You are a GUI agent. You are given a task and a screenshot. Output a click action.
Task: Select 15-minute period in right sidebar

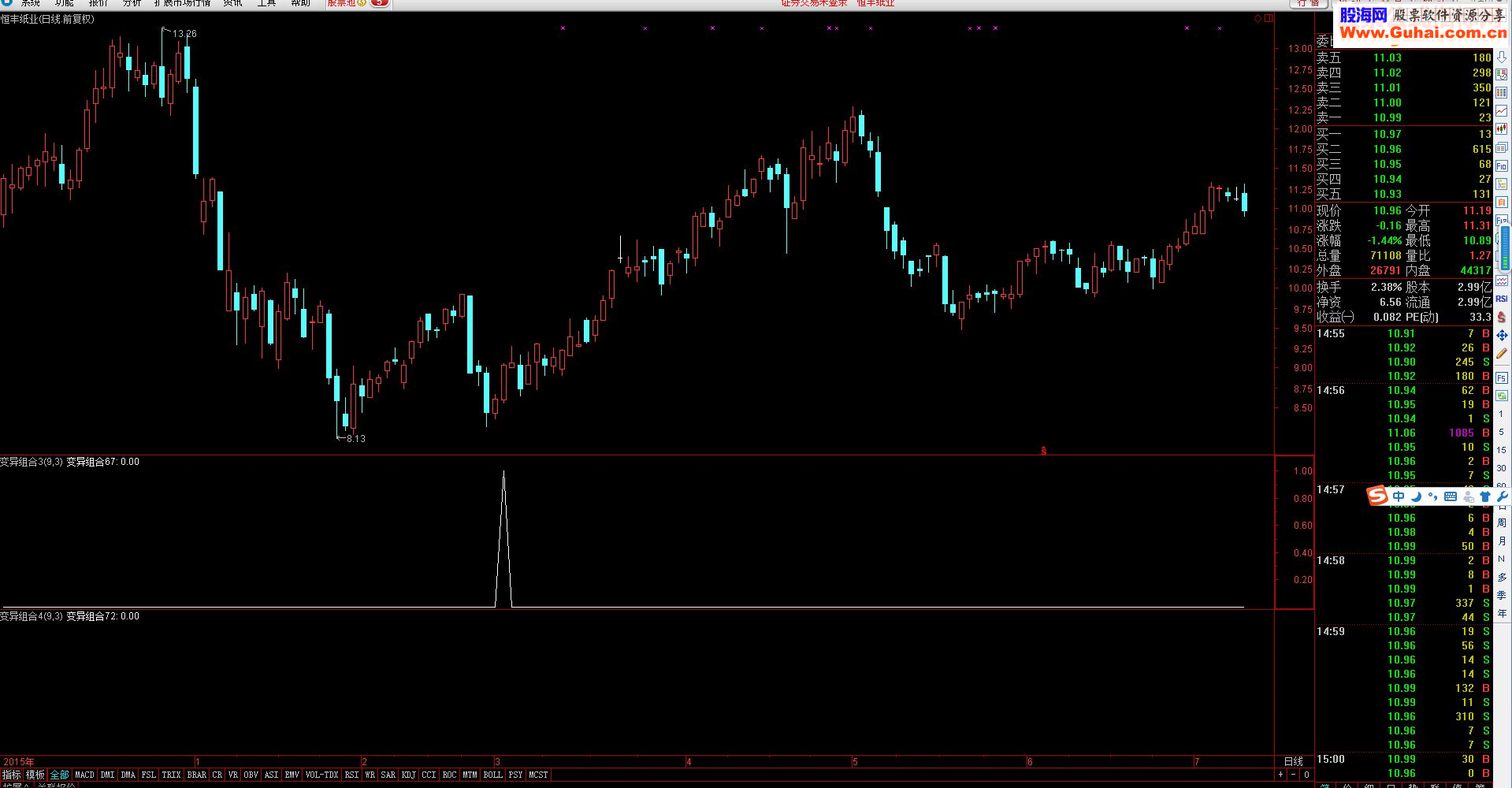1501,450
